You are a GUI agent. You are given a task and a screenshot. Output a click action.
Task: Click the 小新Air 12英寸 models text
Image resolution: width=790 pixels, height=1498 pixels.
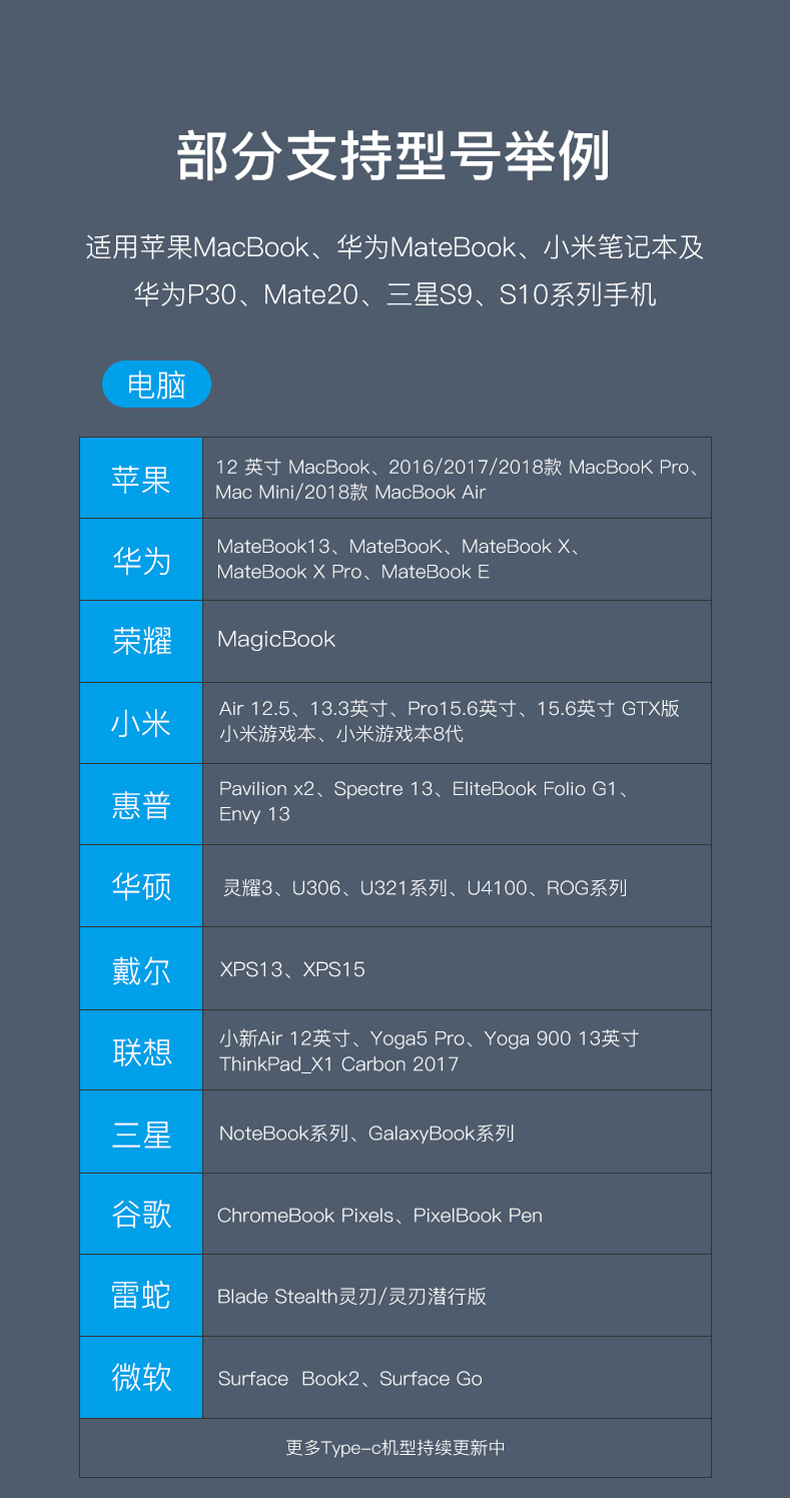point(429,1051)
